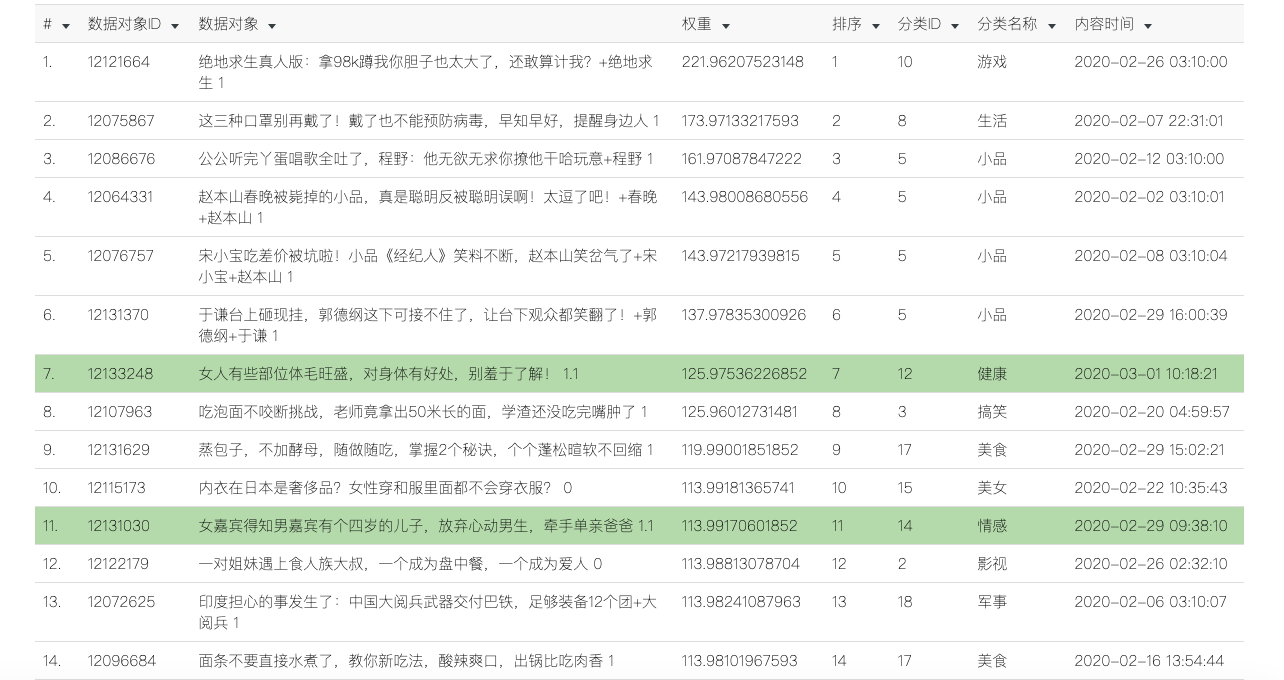Click the 军事 category cell

click(x=991, y=602)
